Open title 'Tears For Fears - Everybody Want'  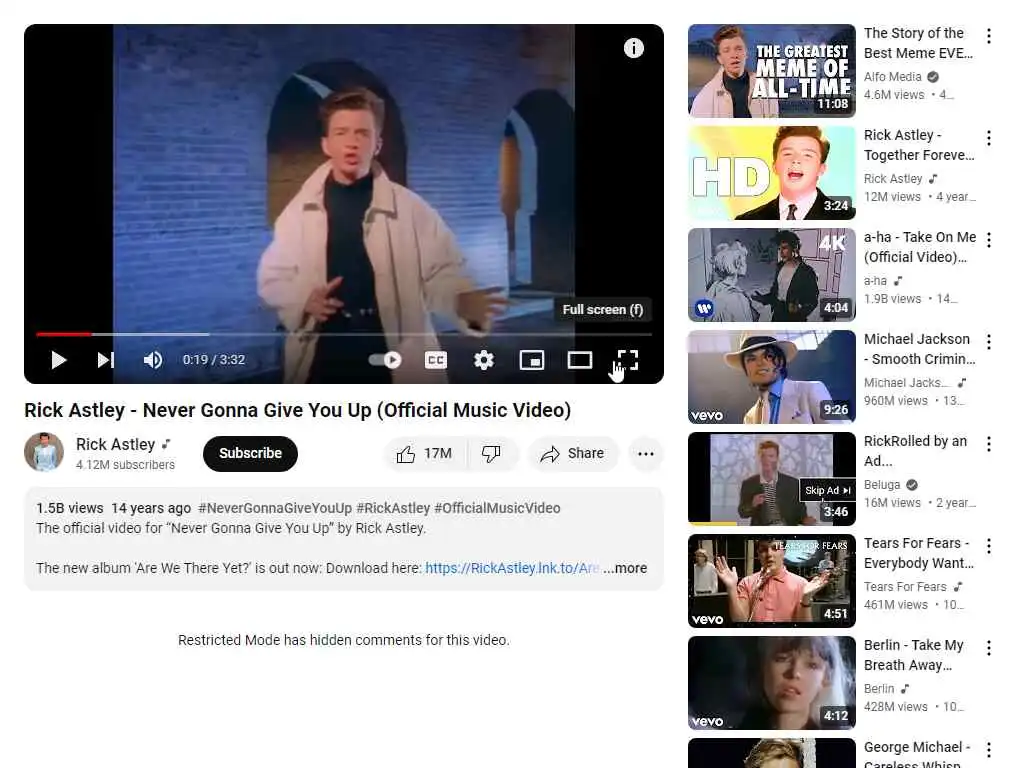tap(919, 553)
